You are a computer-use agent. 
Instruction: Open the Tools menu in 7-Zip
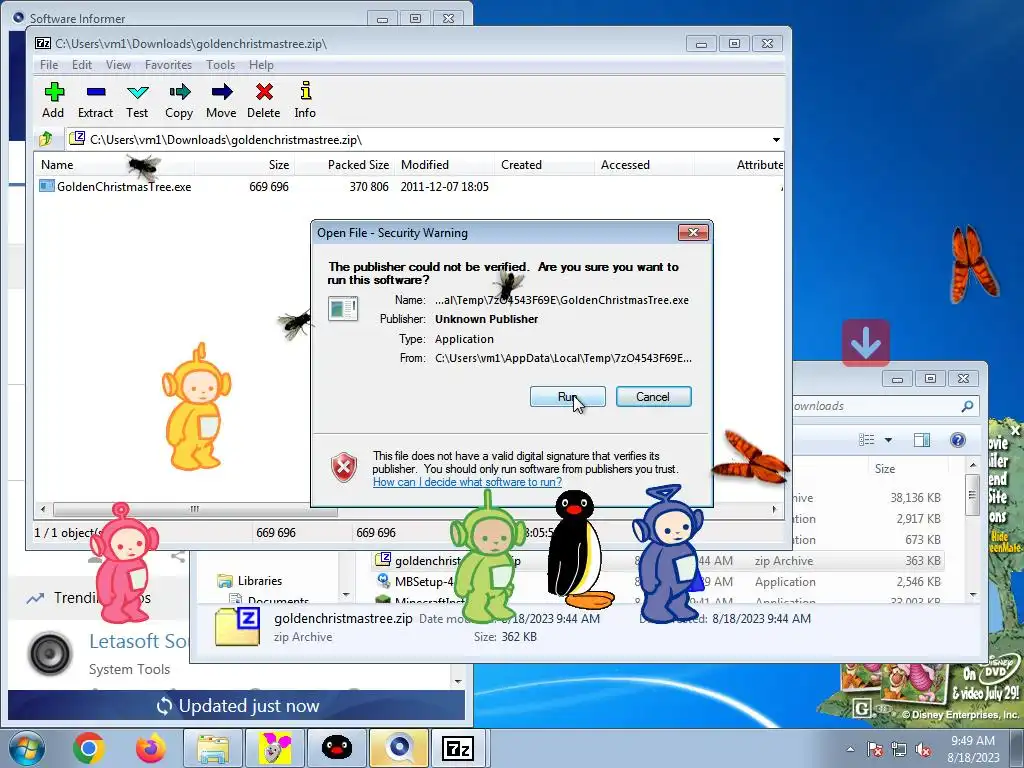[x=221, y=65]
